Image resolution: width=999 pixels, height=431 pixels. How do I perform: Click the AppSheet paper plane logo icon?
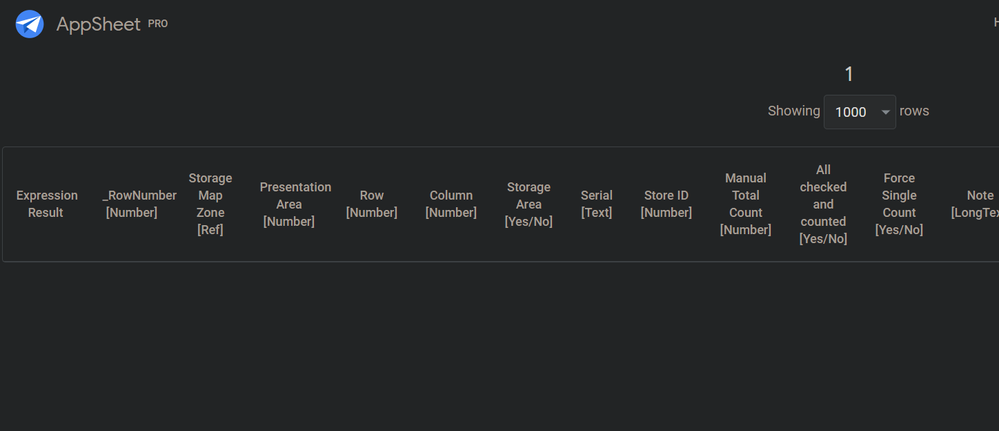point(29,24)
